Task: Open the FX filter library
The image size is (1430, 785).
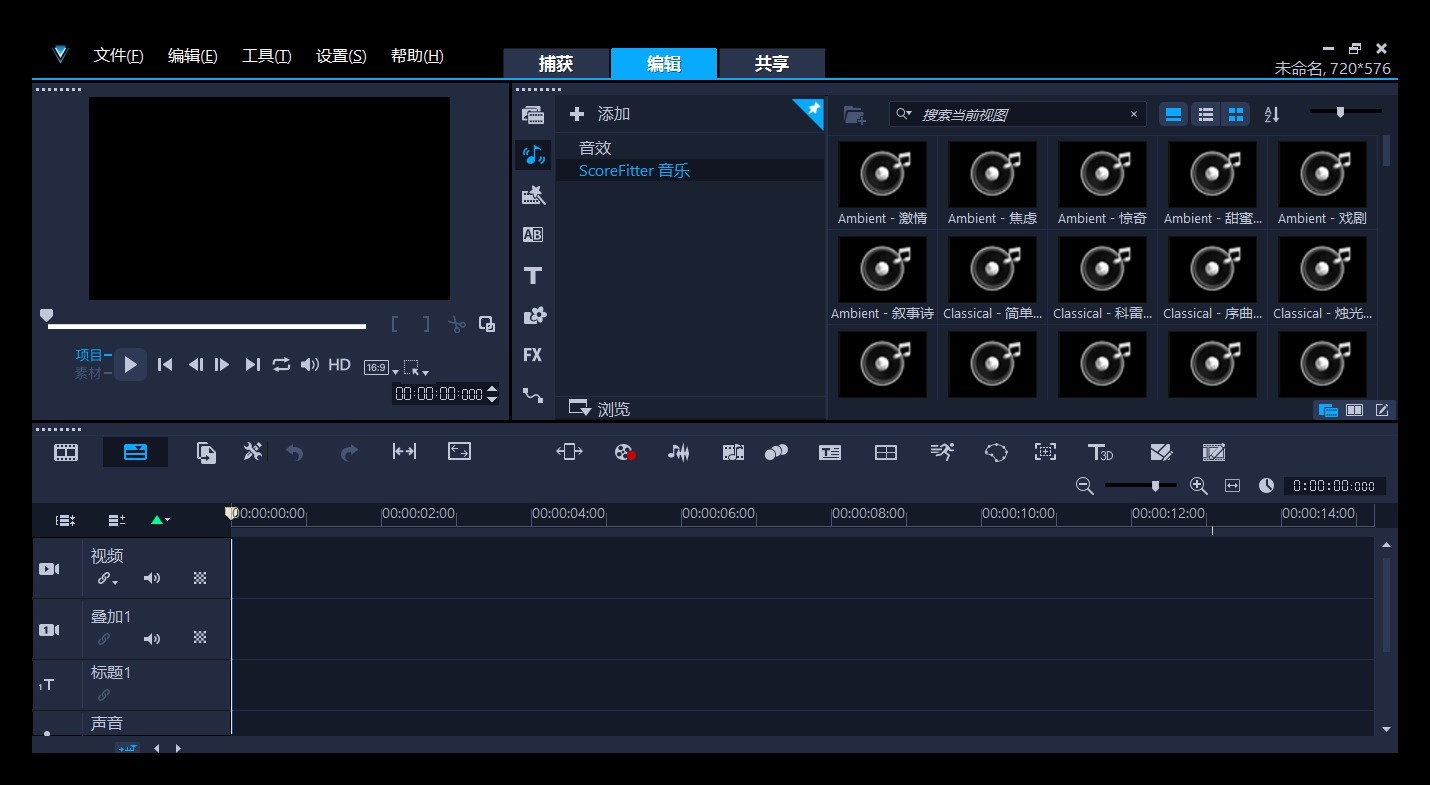Action: coord(533,355)
